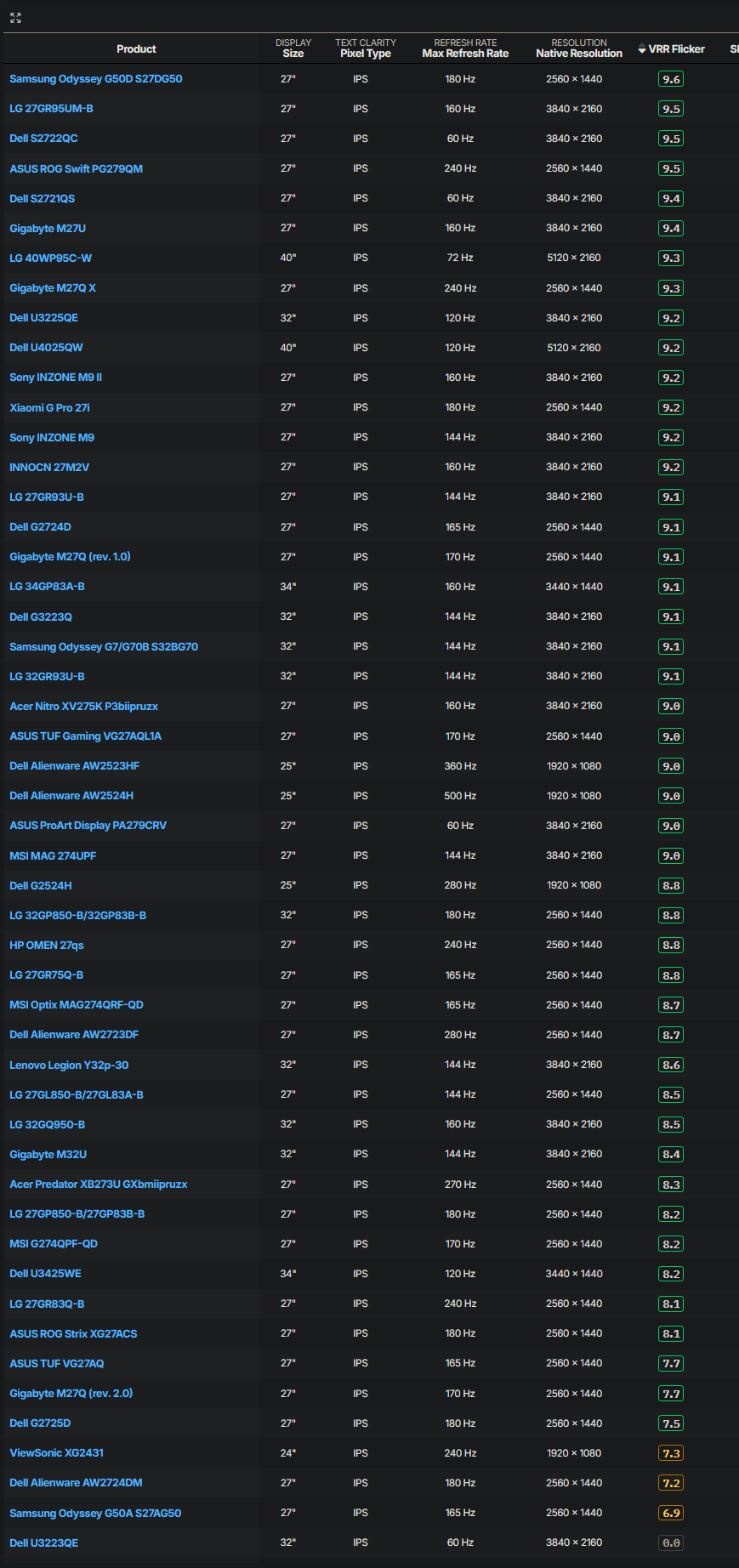The image size is (739, 1568).
Task: Open Acer Predator XB273U GXbmiiprzx link
Action: (99, 1184)
